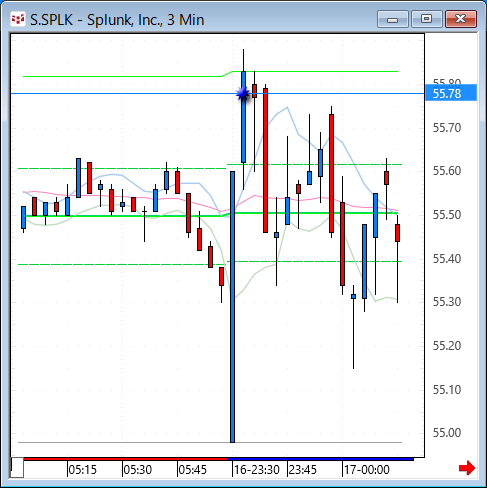Click the S.SPLK - Splunk, Inc., 3 Min title
Image resolution: width=487 pixels, height=488 pixels.
tap(117, 20)
